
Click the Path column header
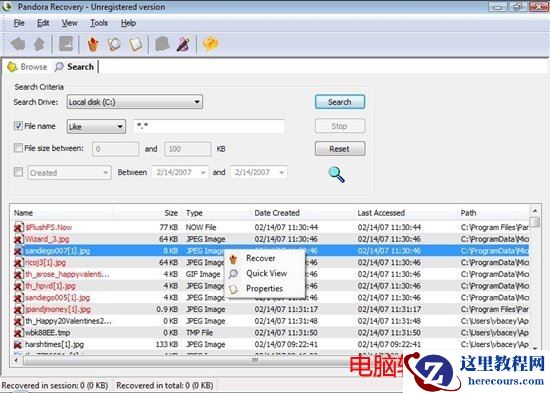[494, 213]
